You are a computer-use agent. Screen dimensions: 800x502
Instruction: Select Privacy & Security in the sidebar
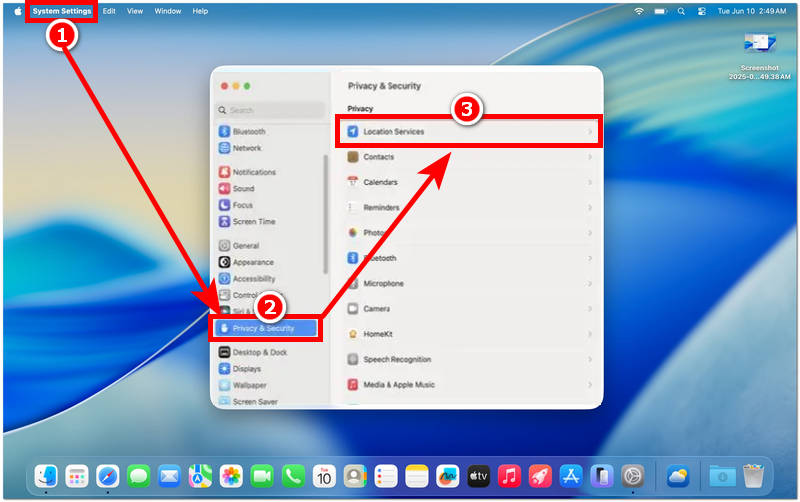pyautogui.click(x=265, y=328)
